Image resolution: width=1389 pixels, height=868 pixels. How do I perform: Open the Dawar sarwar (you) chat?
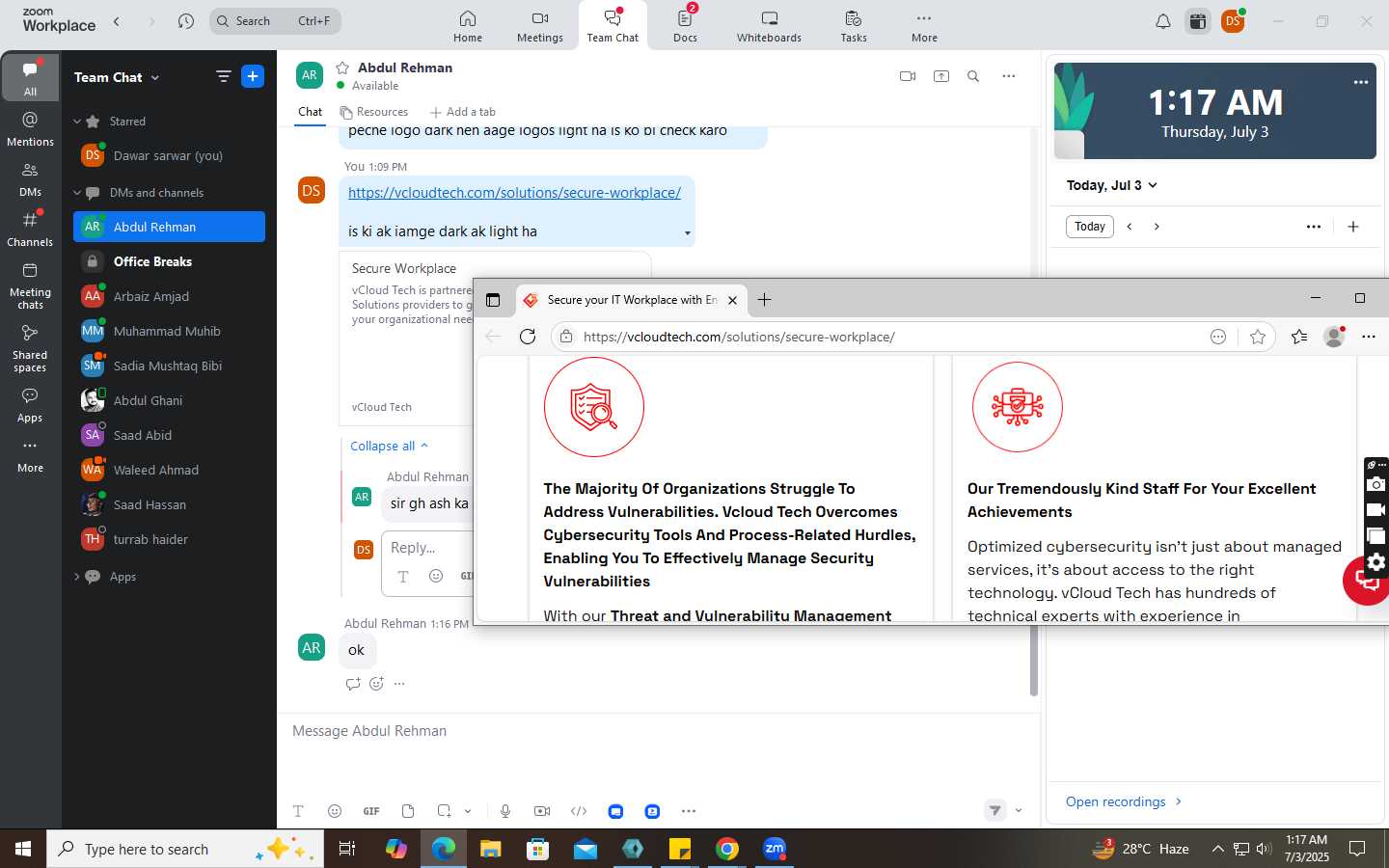[169, 155]
